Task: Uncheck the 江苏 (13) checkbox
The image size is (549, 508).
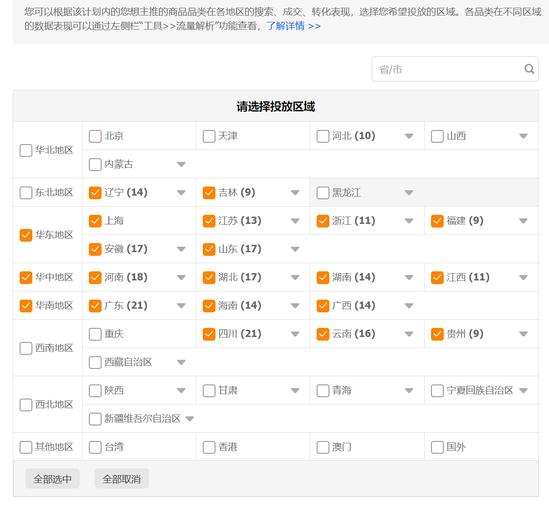Action: (x=209, y=221)
